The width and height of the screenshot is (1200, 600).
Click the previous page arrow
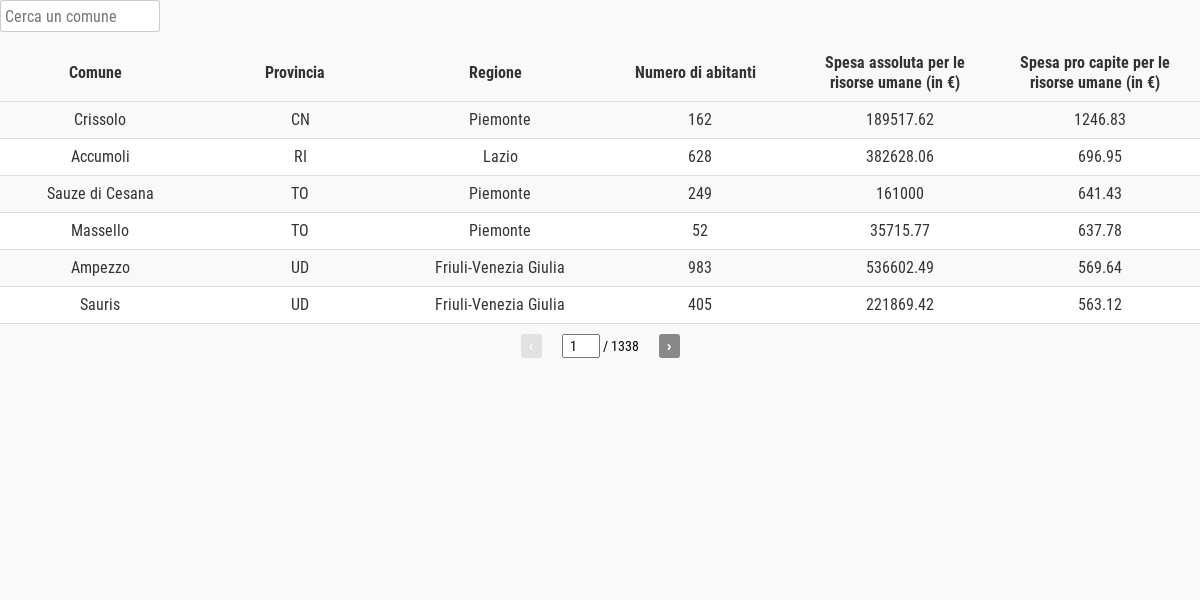[x=531, y=346]
